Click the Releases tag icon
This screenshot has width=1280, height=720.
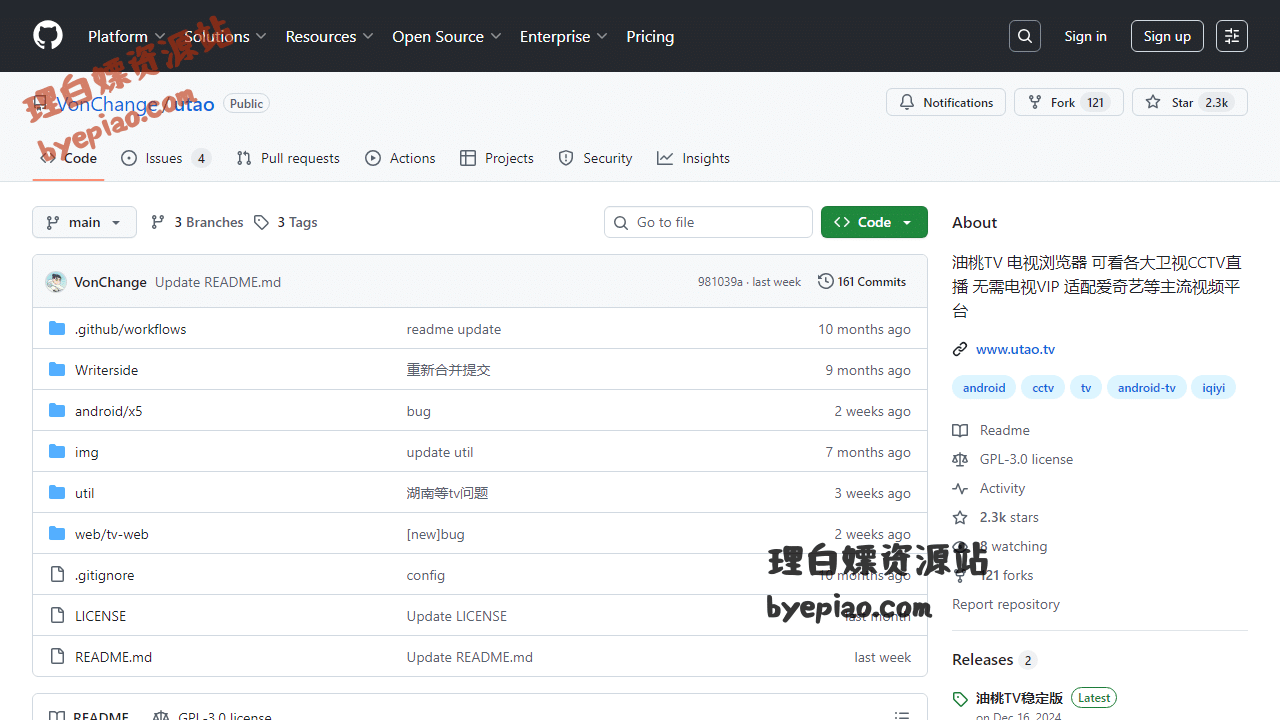click(x=960, y=699)
